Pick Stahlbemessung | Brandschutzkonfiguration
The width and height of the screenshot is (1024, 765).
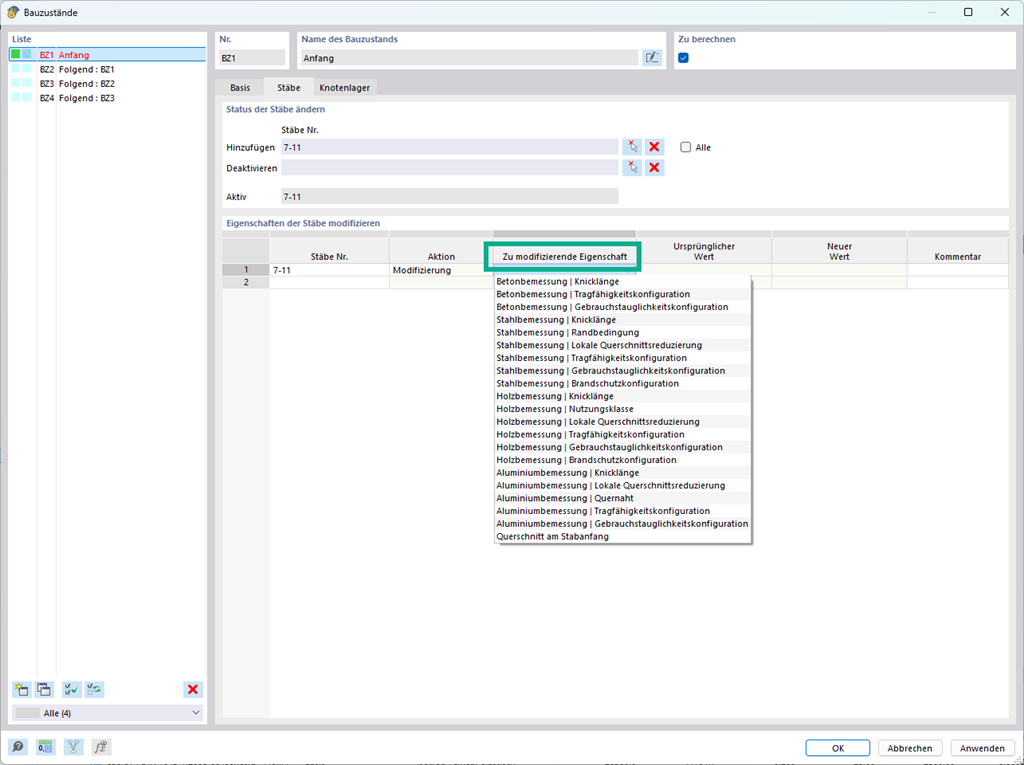click(622, 383)
